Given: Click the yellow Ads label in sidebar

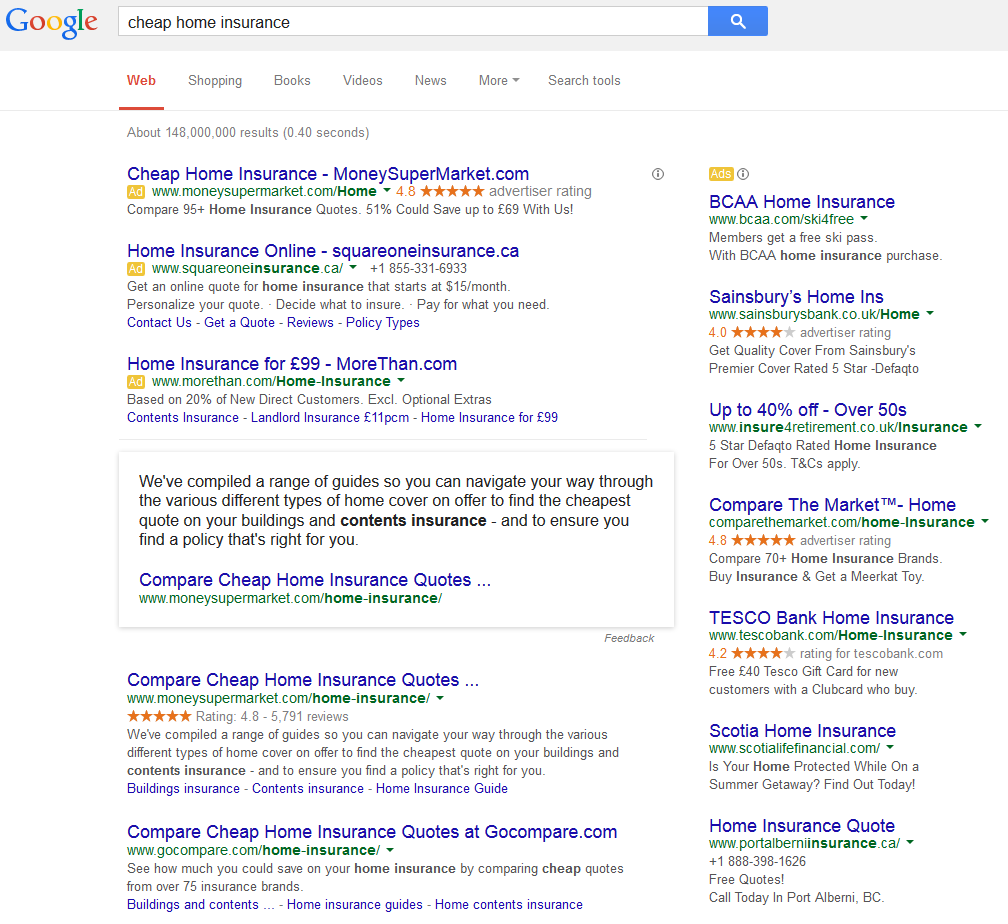Looking at the screenshot, I should 721,174.
